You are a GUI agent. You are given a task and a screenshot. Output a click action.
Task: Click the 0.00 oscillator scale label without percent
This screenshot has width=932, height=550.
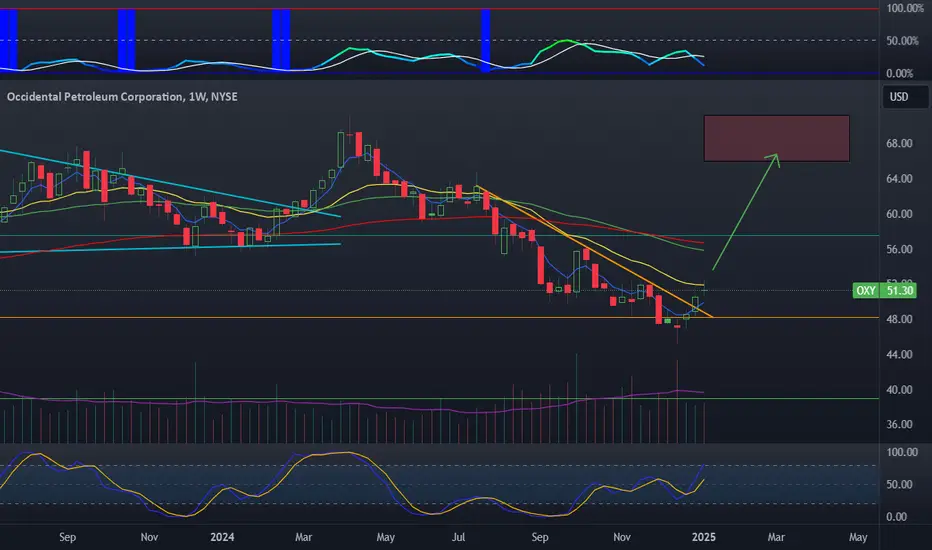point(896,517)
